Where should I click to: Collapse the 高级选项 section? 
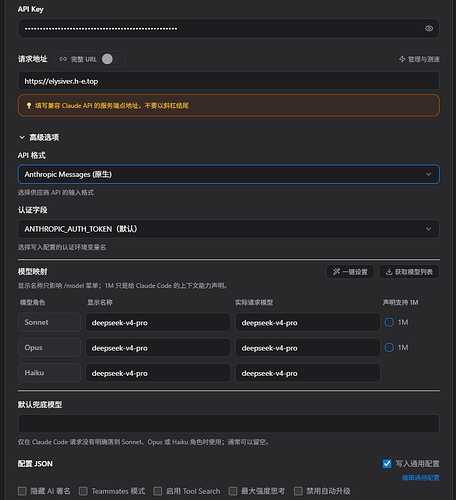pos(39,137)
